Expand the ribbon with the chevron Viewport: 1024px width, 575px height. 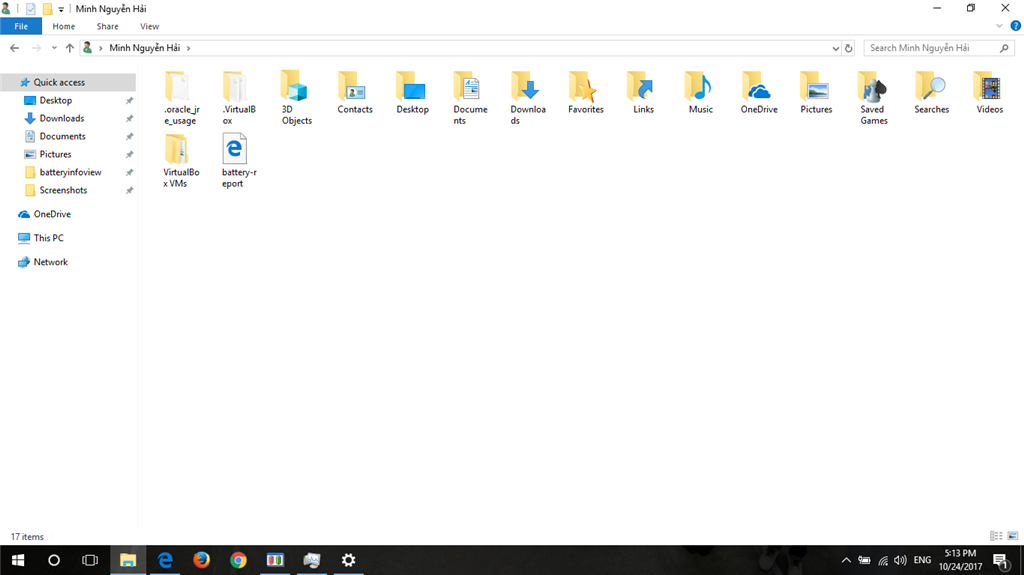pyautogui.click(x=999, y=26)
